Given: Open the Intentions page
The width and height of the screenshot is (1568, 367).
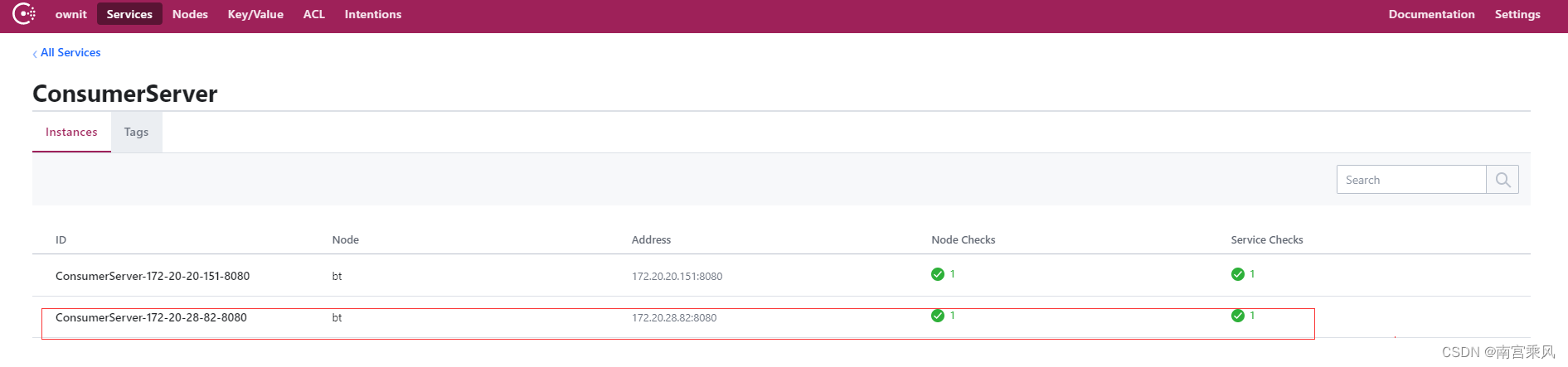Looking at the screenshot, I should tap(373, 14).
